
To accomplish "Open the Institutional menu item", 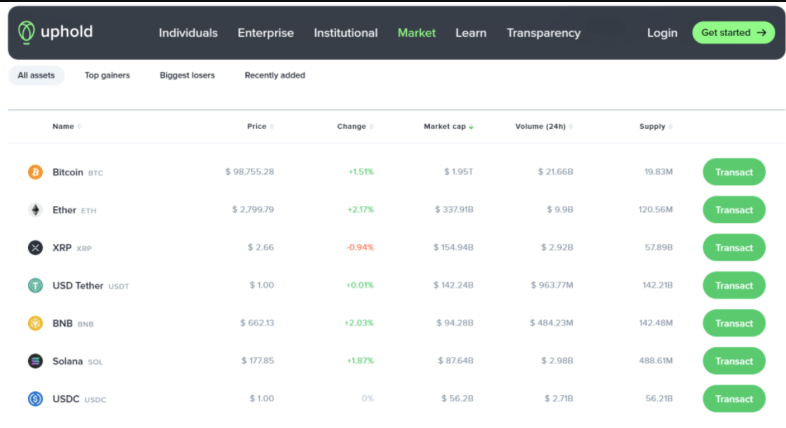I will point(346,33).
